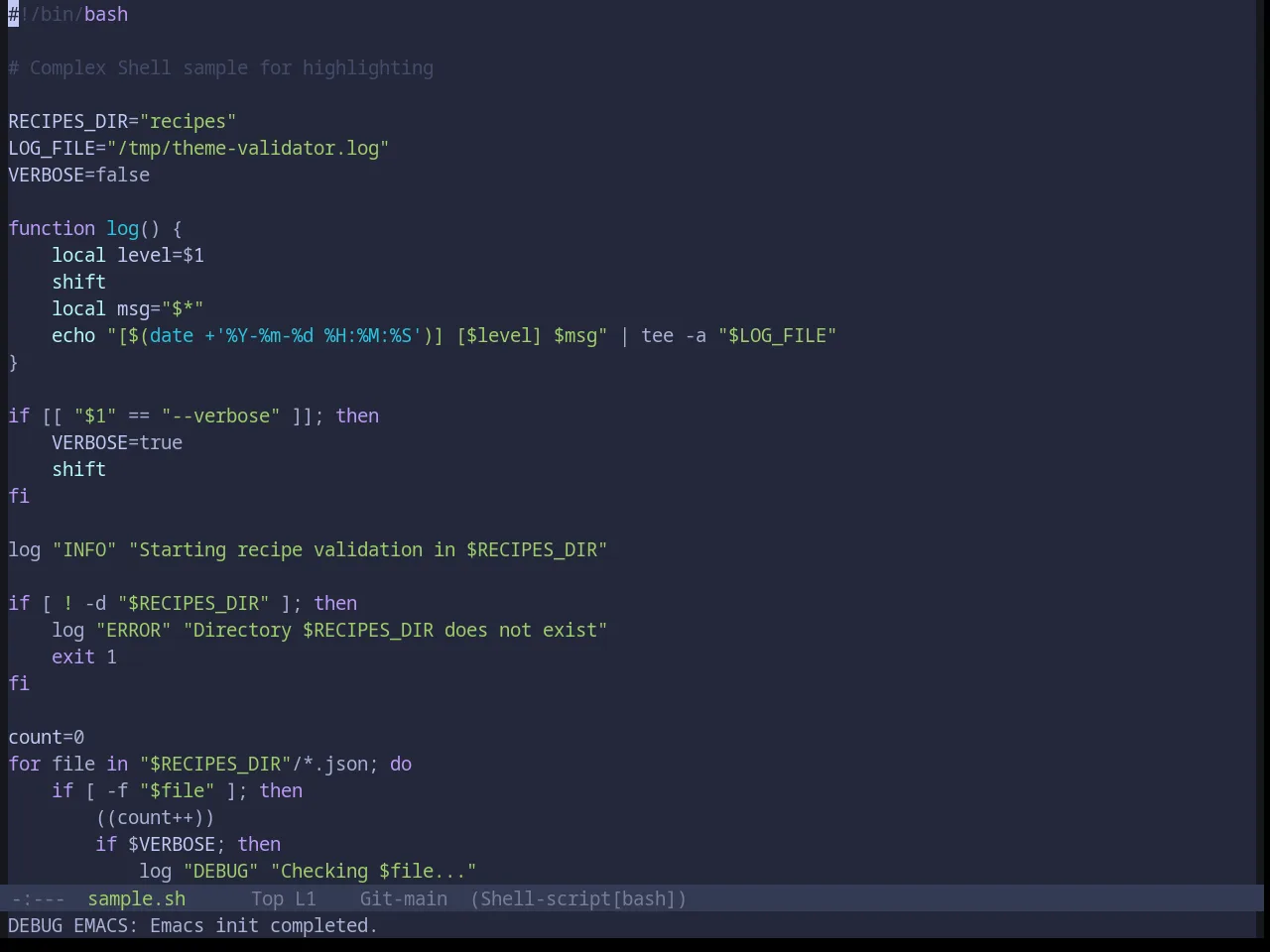Viewport: 1270px width, 952px height.
Task: Click the "Starting recipe validation in $RECIPES_DIR" string
Action: [368, 549]
